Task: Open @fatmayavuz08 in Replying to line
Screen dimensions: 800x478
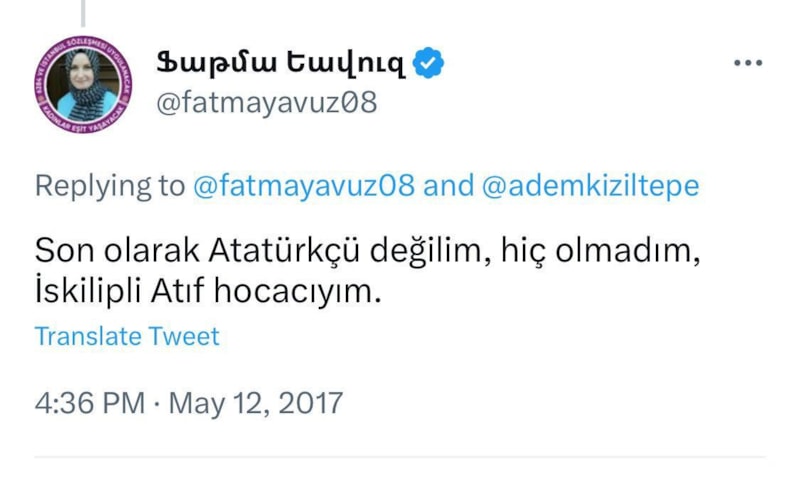Action: pyautogui.click(x=304, y=185)
